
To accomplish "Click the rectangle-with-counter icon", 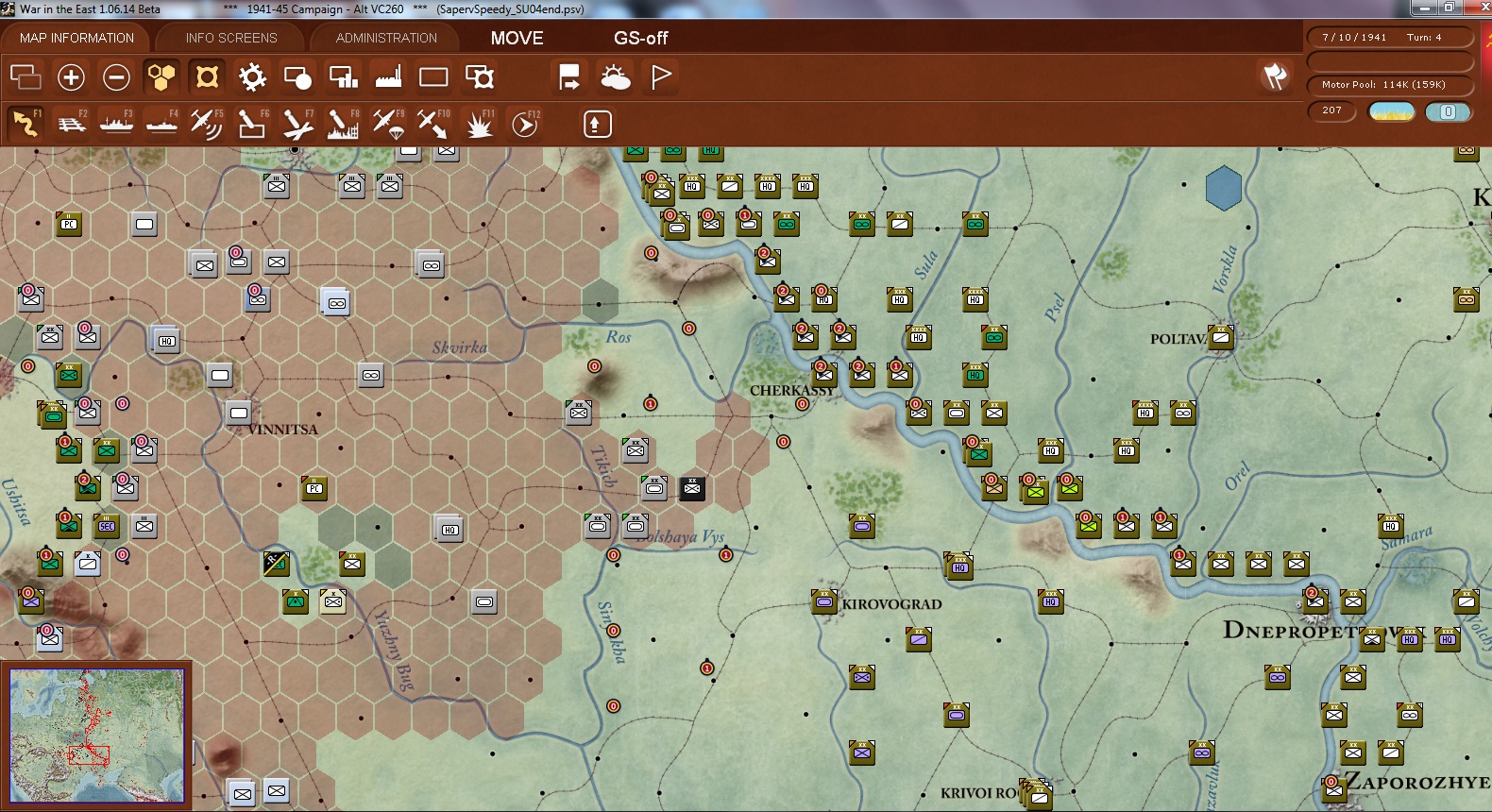I will pos(480,76).
